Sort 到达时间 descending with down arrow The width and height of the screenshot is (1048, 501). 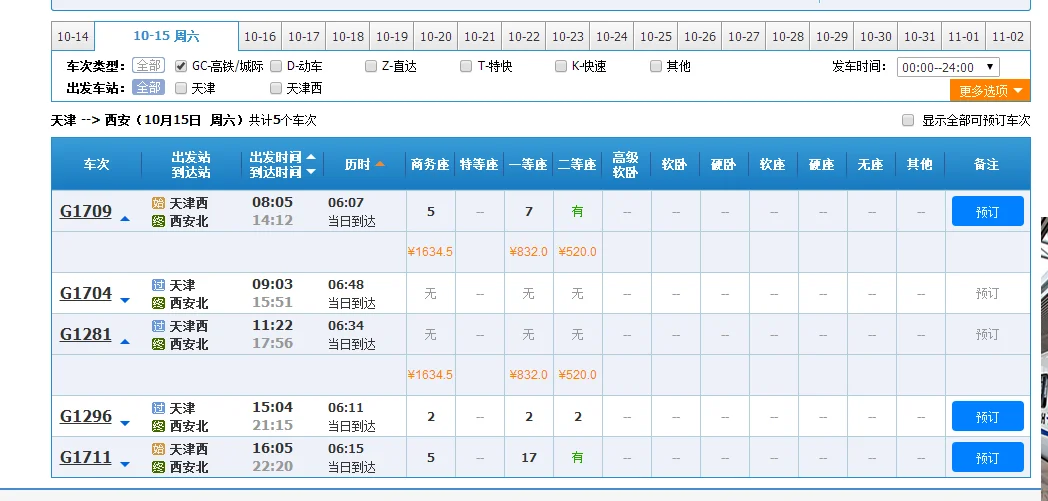click(311, 172)
